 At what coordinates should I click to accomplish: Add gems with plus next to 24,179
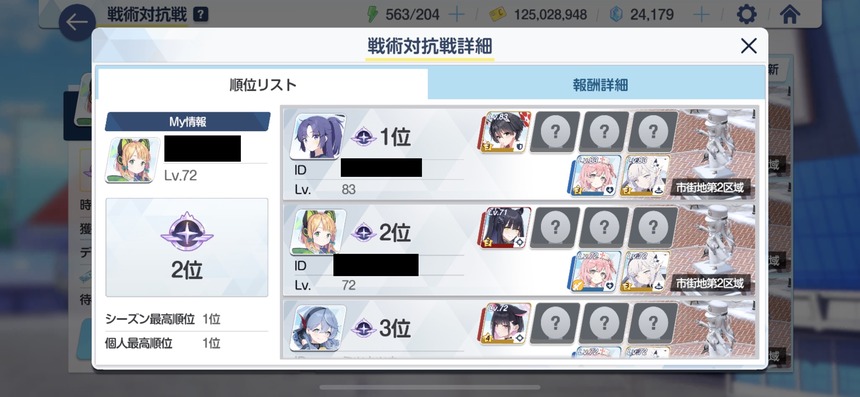(701, 14)
